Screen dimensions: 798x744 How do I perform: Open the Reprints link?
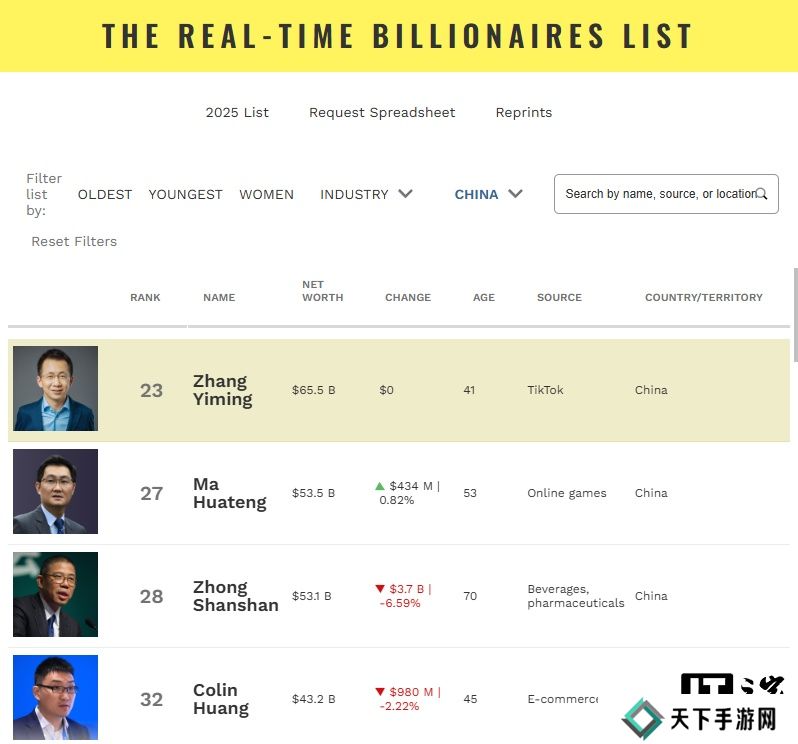tap(524, 112)
